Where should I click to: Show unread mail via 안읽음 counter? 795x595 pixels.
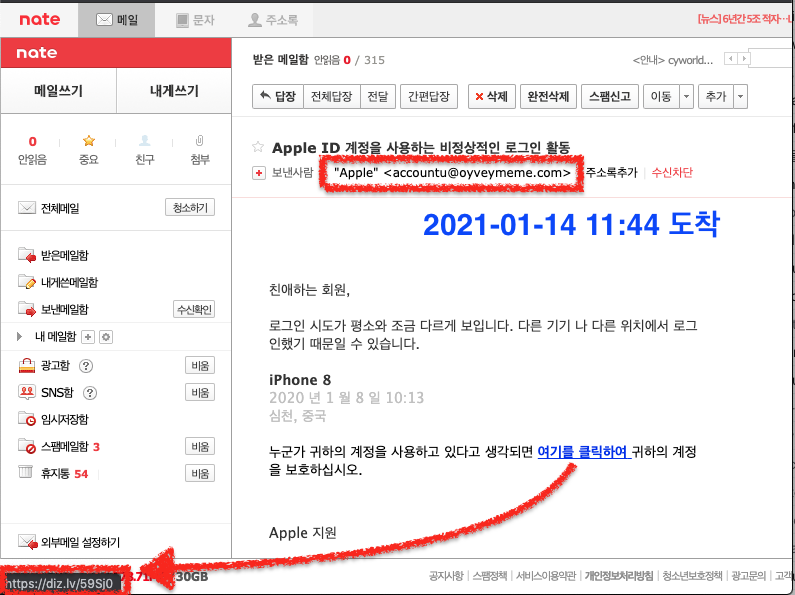(x=32, y=150)
